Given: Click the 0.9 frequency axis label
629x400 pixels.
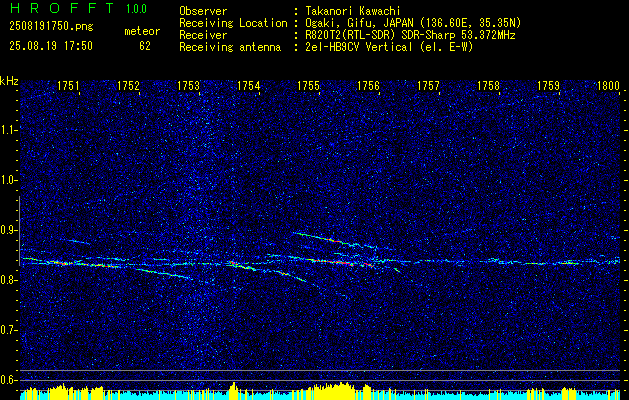Looking at the screenshot, I should click(x=8, y=230).
